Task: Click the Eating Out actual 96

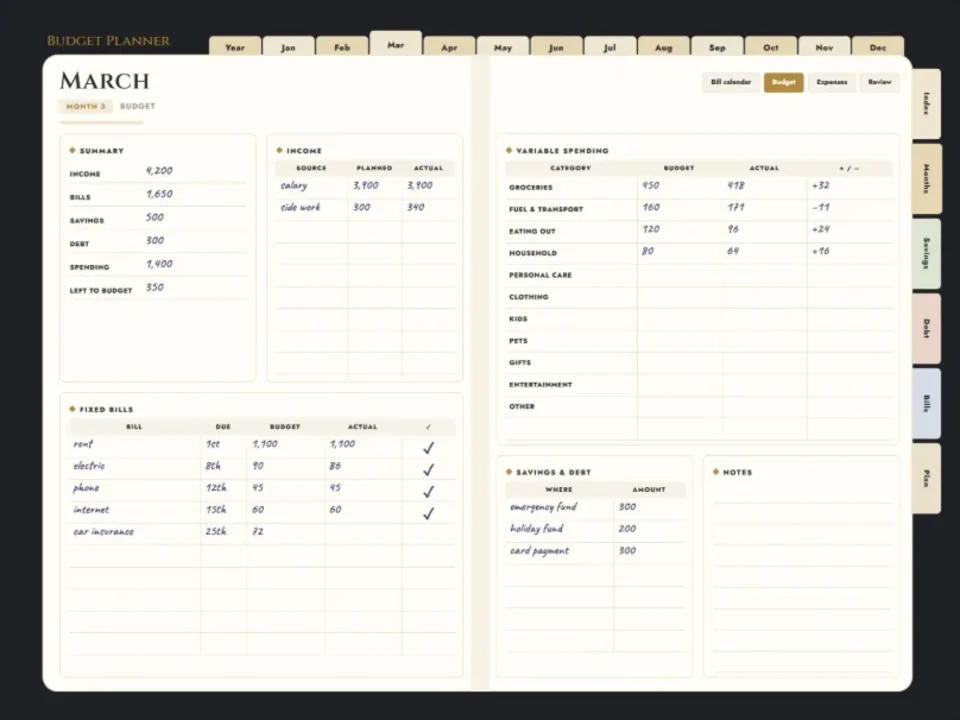Action: point(733,229)
